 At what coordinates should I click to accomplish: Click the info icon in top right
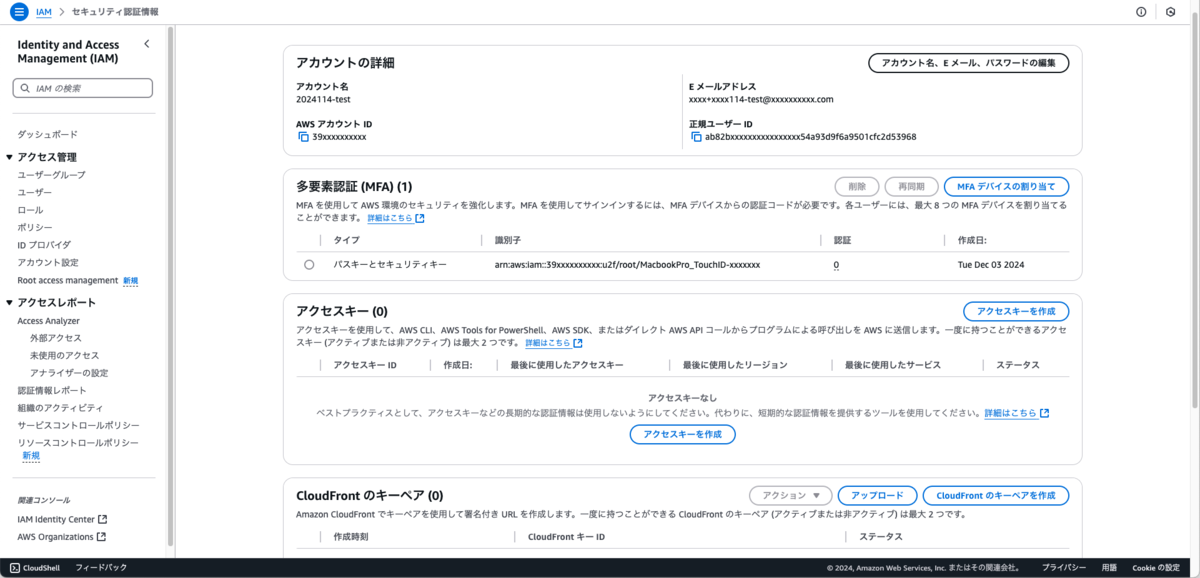tap(1141, 12)
